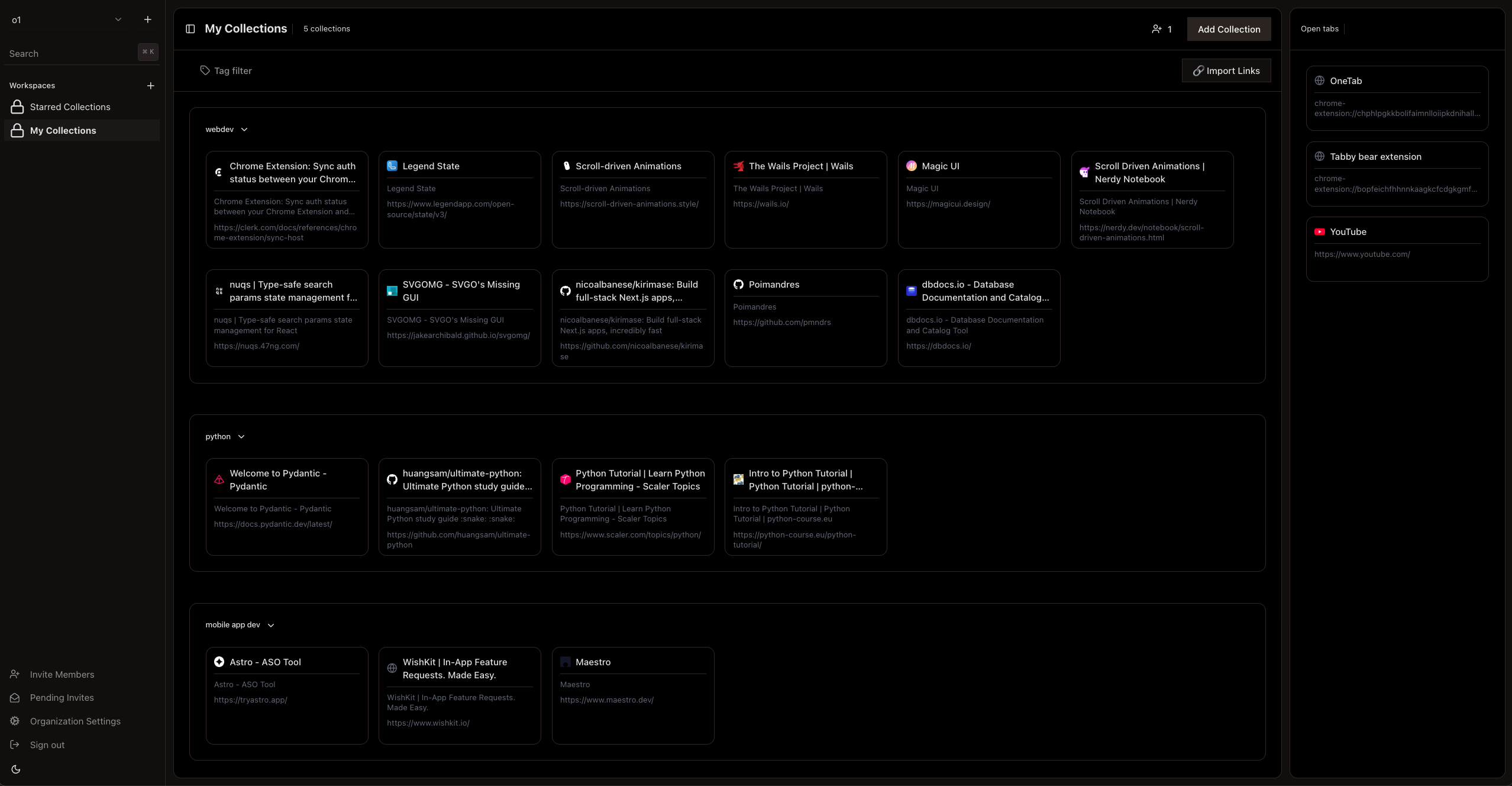Screen dimensions: 1512x786
Task: Collapse the webdev collection chevron
Action: pos(244,130)
